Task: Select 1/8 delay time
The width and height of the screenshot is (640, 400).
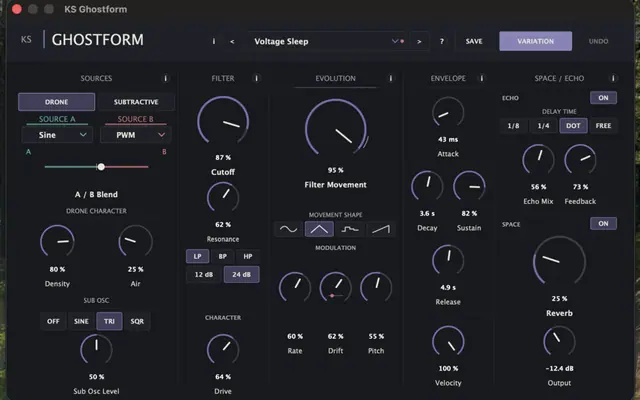Action: 513,126
